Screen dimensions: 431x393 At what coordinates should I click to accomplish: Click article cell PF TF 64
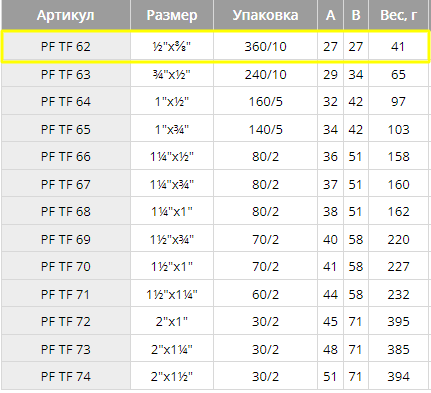(x=66, y=101)
